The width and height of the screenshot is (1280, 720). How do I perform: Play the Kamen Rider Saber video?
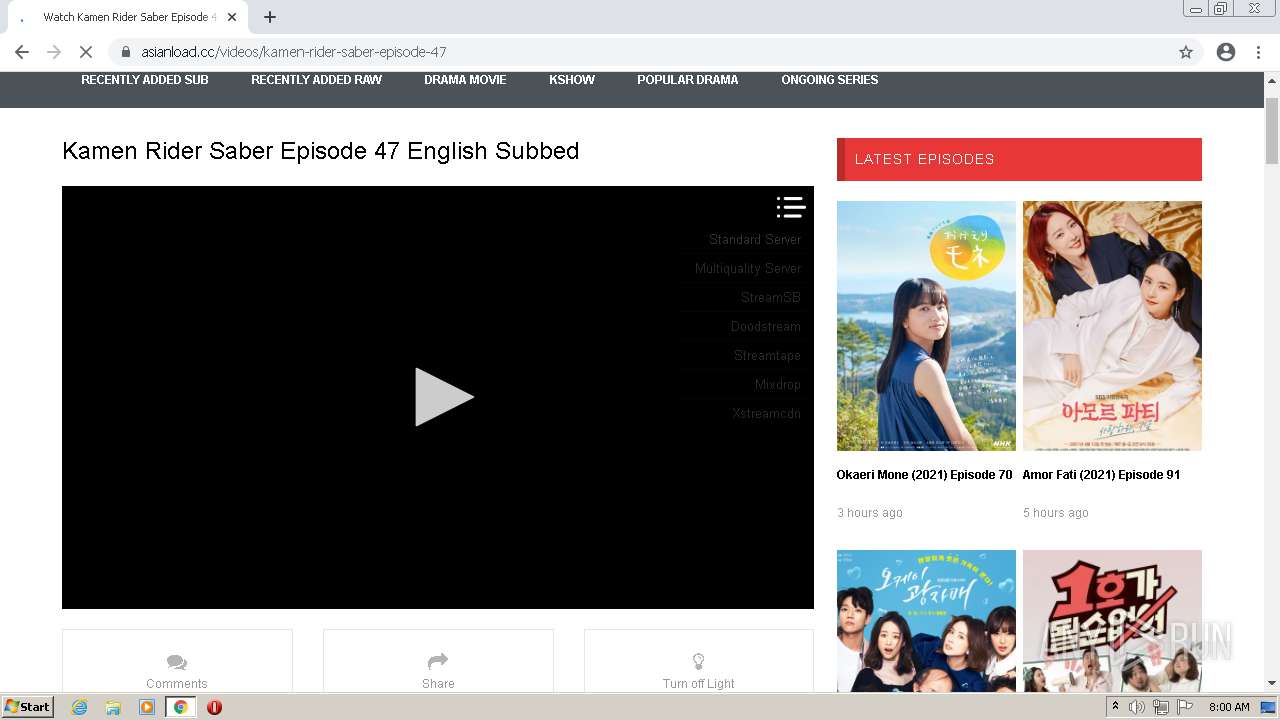coord(444,397)
